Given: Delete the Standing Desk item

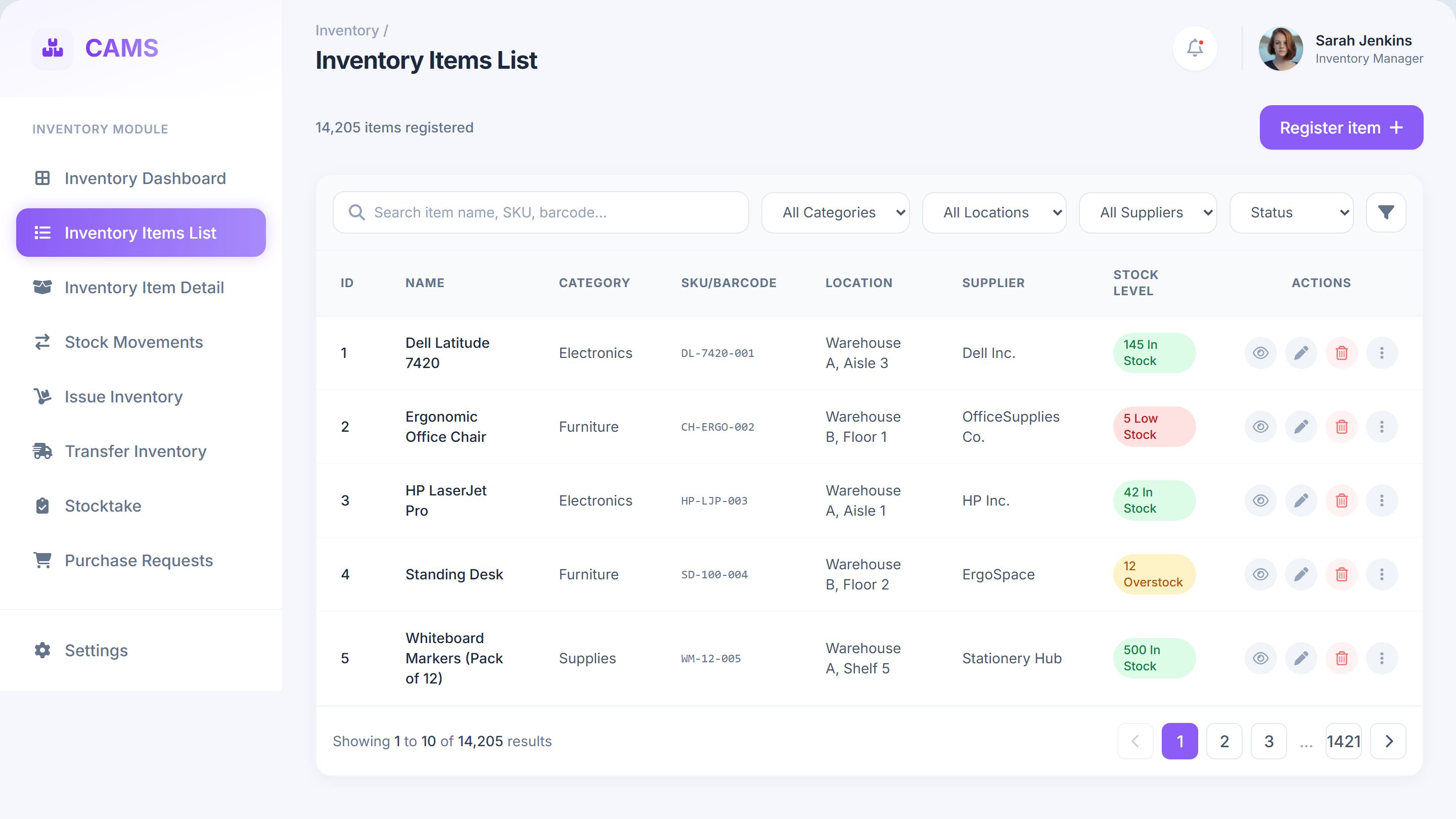Looking at the screenshot, I should tap(1342, 574).
